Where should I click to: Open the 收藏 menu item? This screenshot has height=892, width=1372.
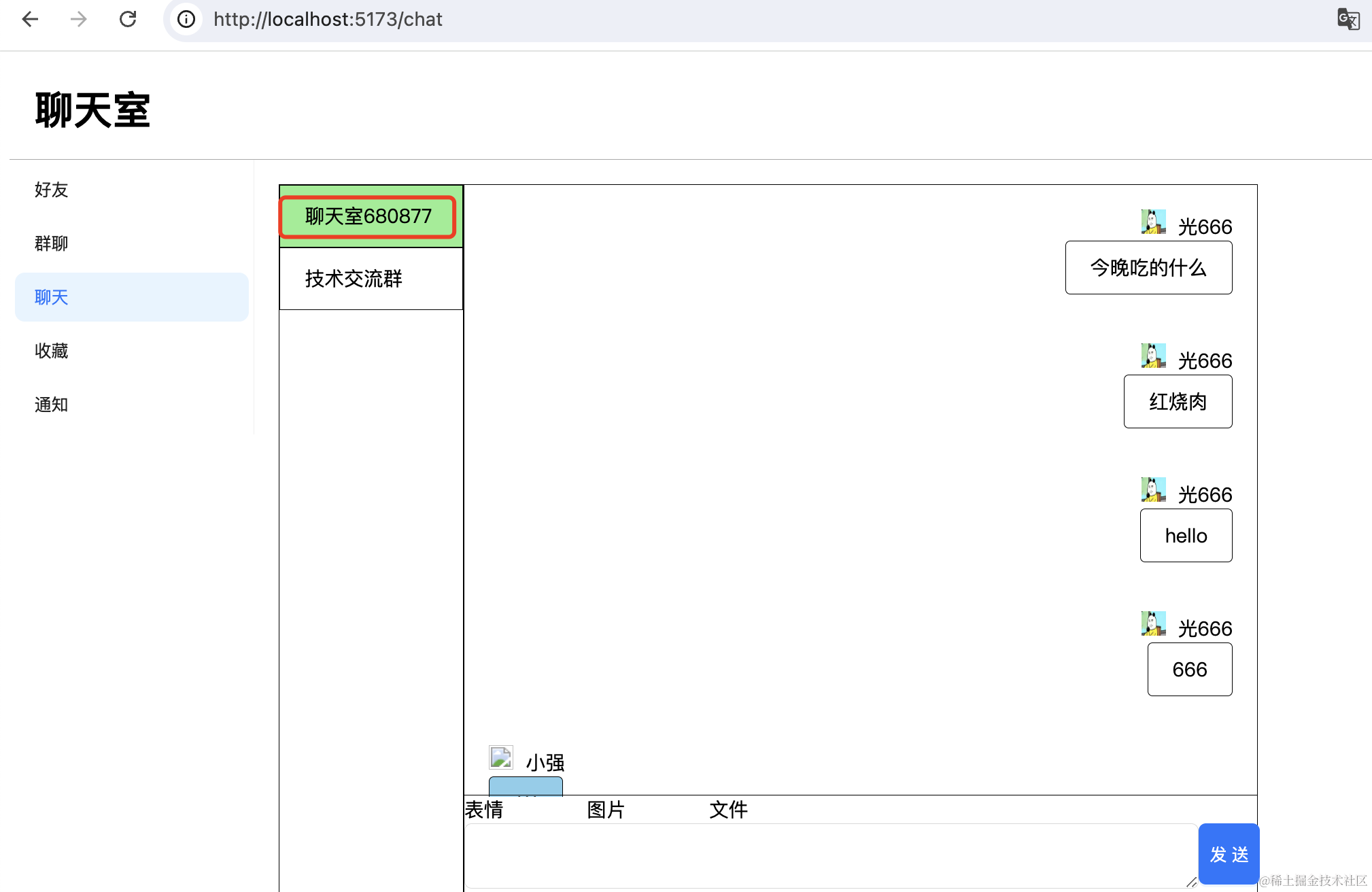click(52, 351)
